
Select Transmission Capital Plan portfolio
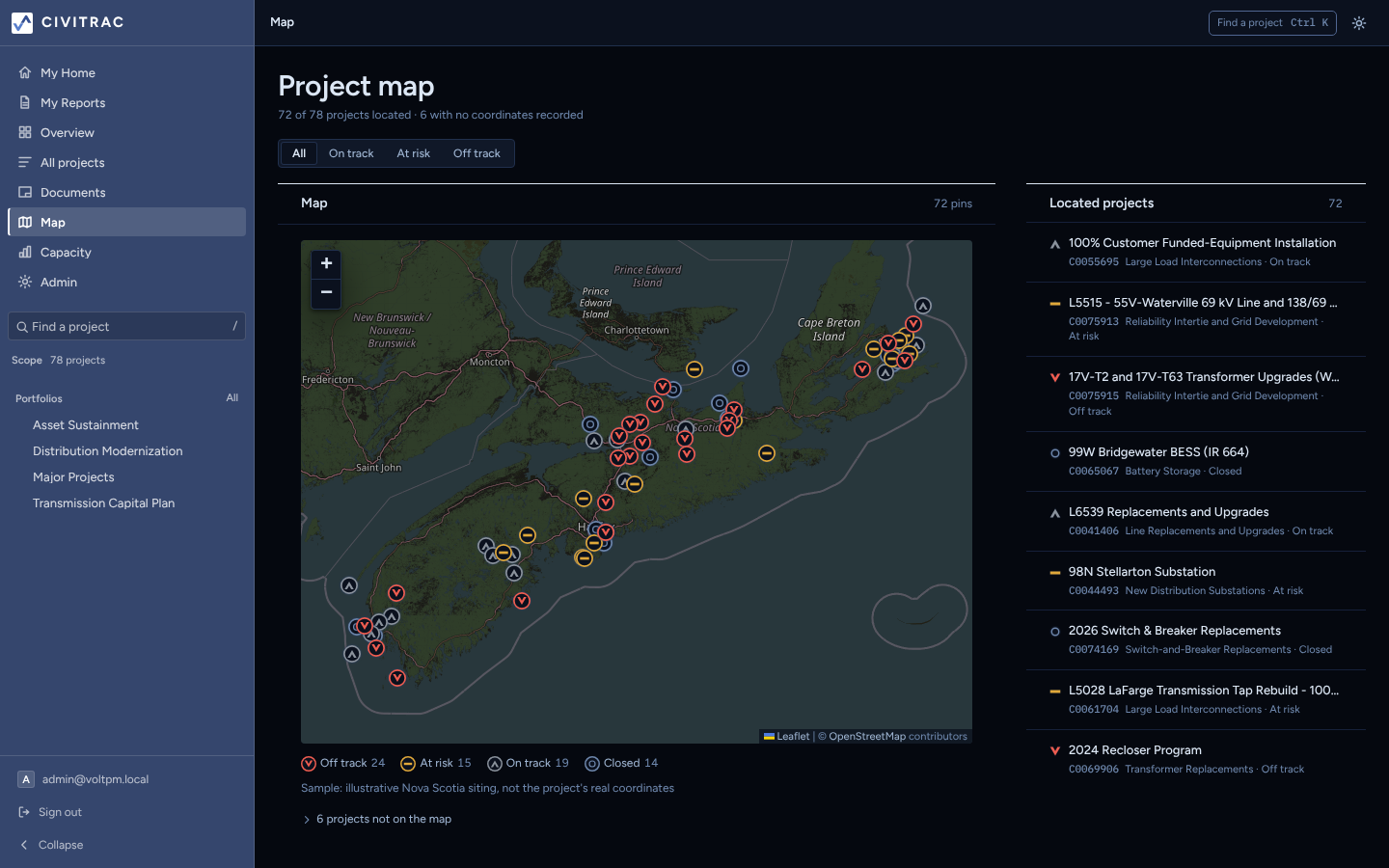pos(104,502)
